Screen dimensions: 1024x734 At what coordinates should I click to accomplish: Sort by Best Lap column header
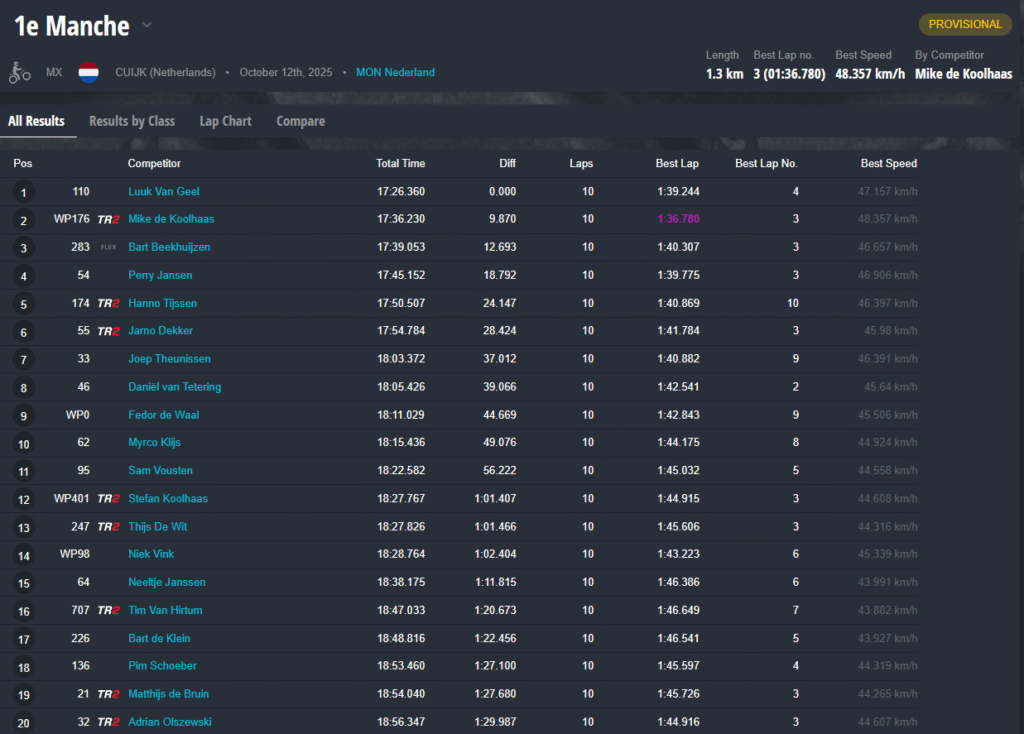click(x=677, y=163)
